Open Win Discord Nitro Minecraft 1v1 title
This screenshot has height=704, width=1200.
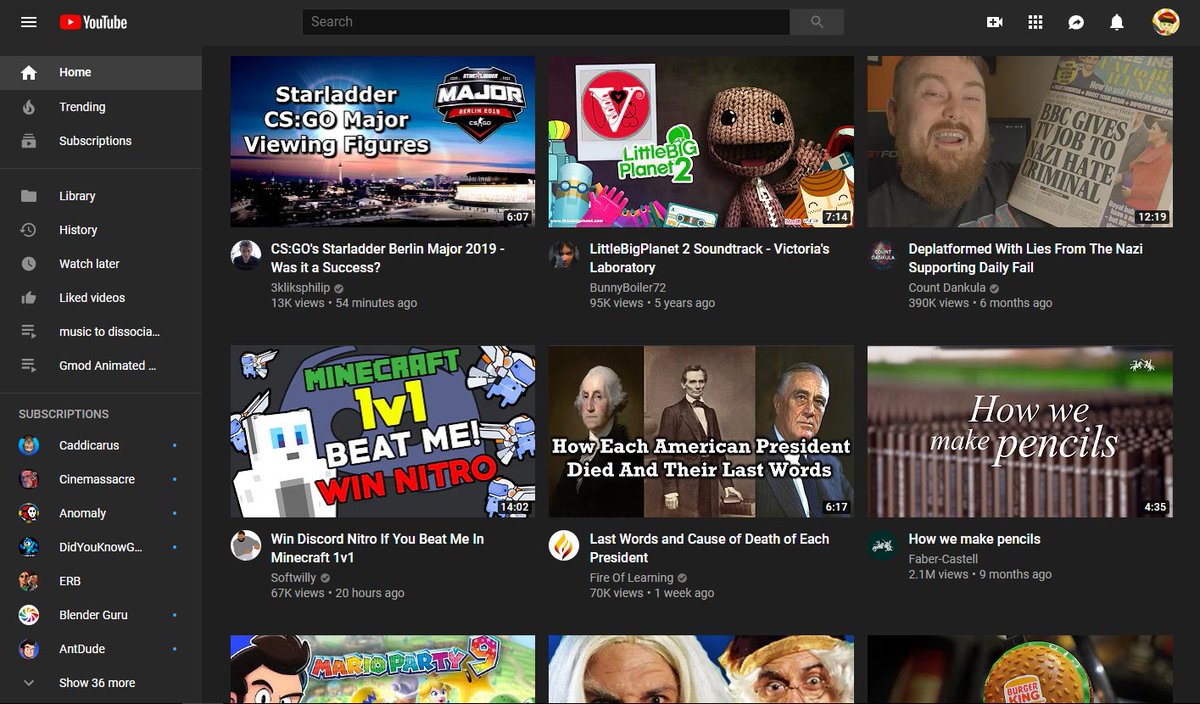click(377, 548)
